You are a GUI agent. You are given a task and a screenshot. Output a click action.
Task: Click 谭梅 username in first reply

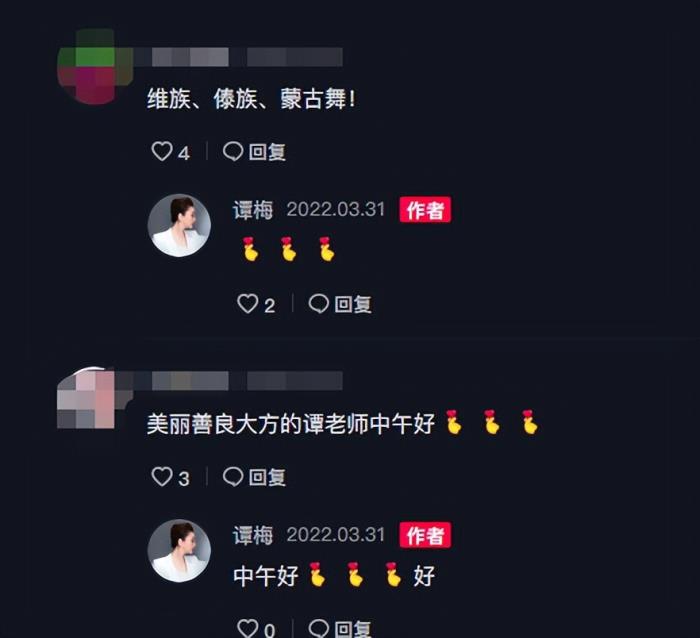[253, 210]
